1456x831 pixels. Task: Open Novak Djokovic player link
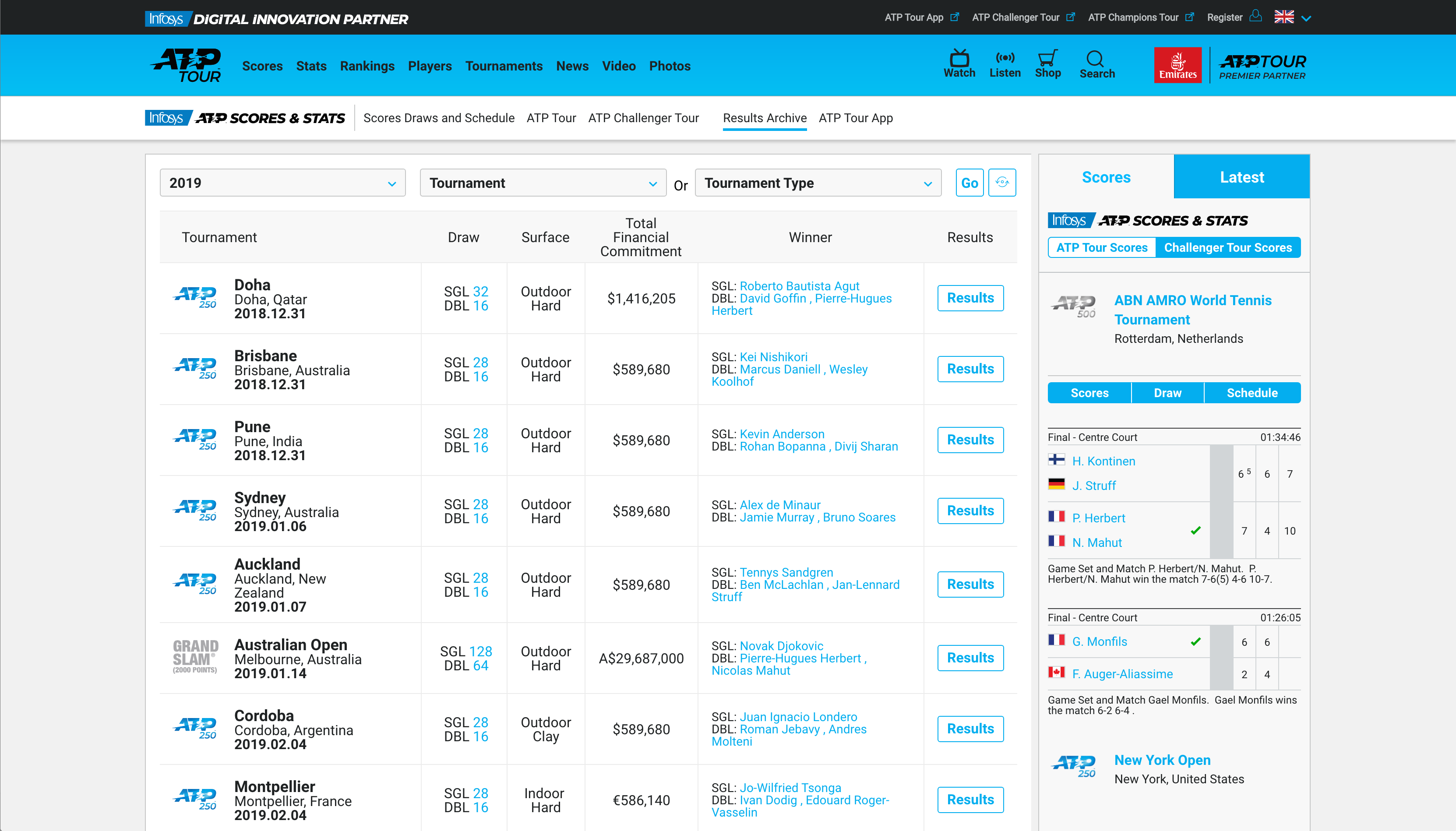coord(781,645)
